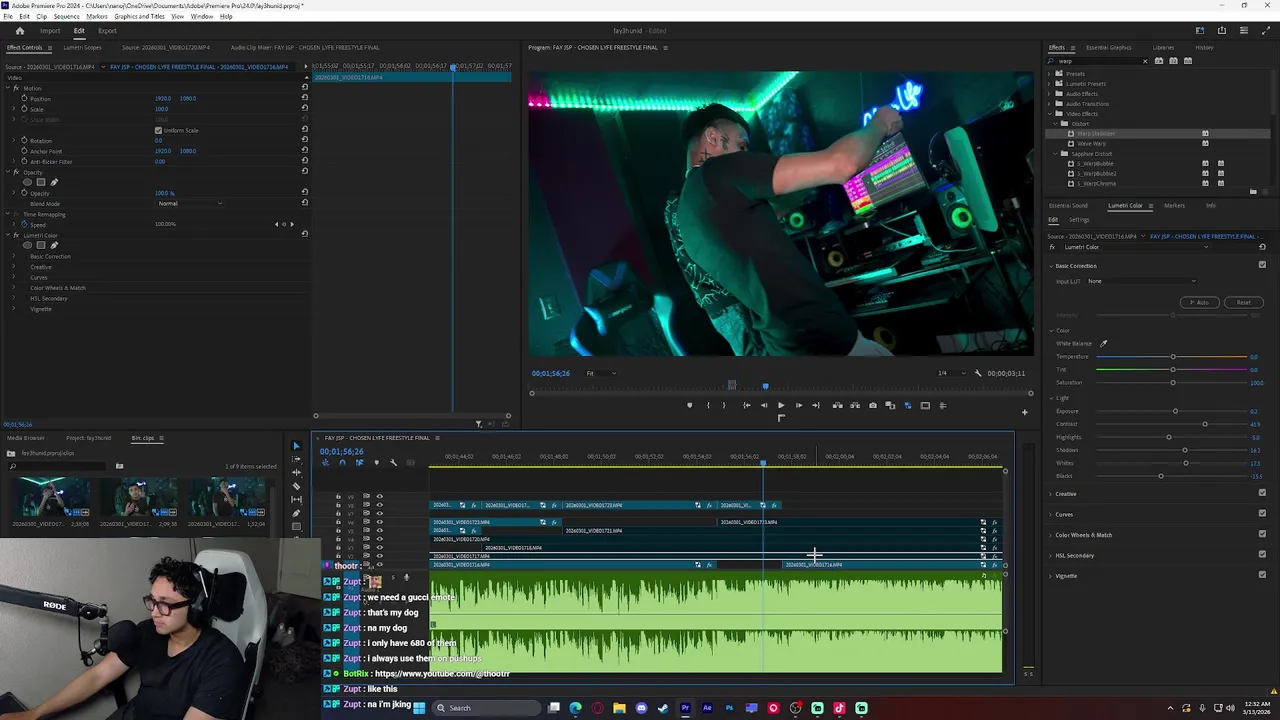Screen dimensions: 1280x720
Task: Pick white balance with the eyedropper
Action: pos(1104,344)
